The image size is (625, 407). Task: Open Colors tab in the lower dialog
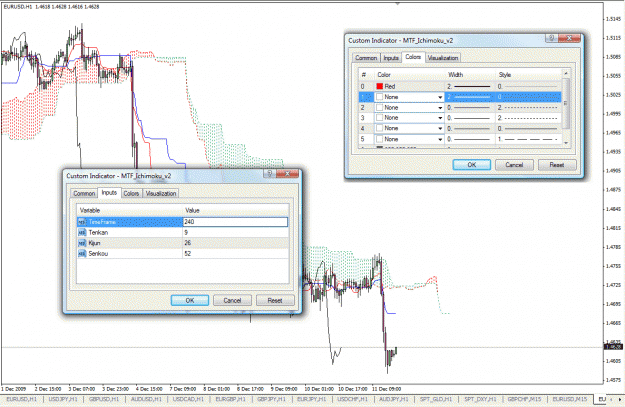pyautogui.click(x=131, y=193)
